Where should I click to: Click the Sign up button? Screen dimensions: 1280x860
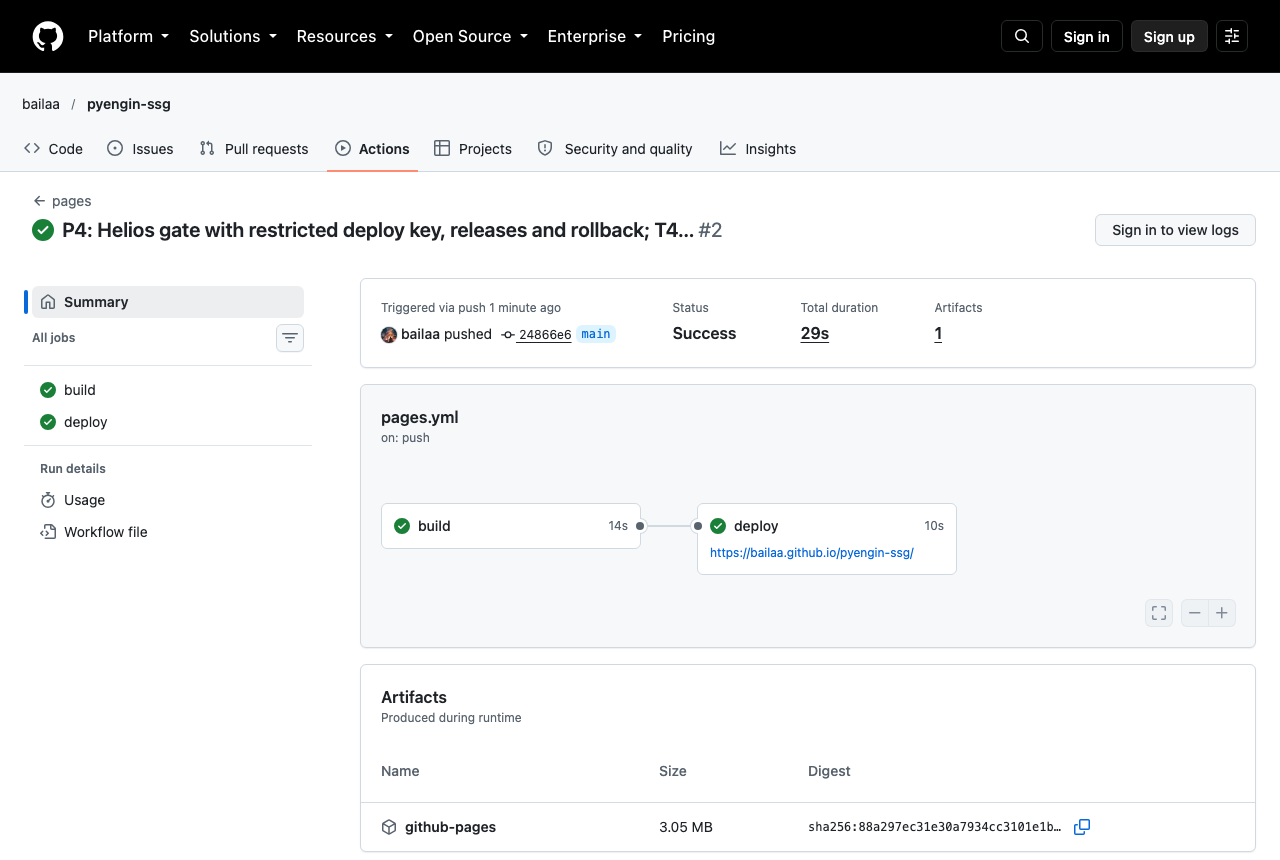(x=1169, y=36)
